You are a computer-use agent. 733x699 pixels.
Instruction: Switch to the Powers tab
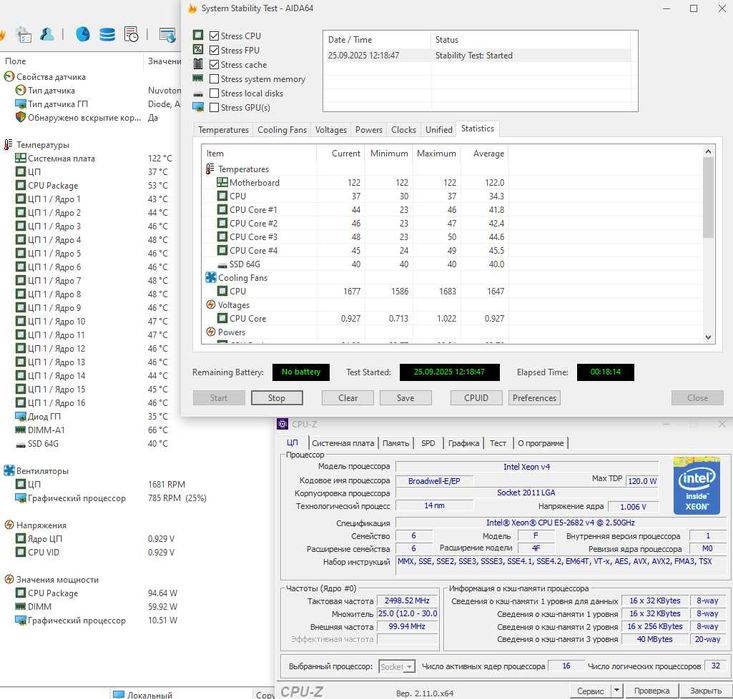point(368,130)
